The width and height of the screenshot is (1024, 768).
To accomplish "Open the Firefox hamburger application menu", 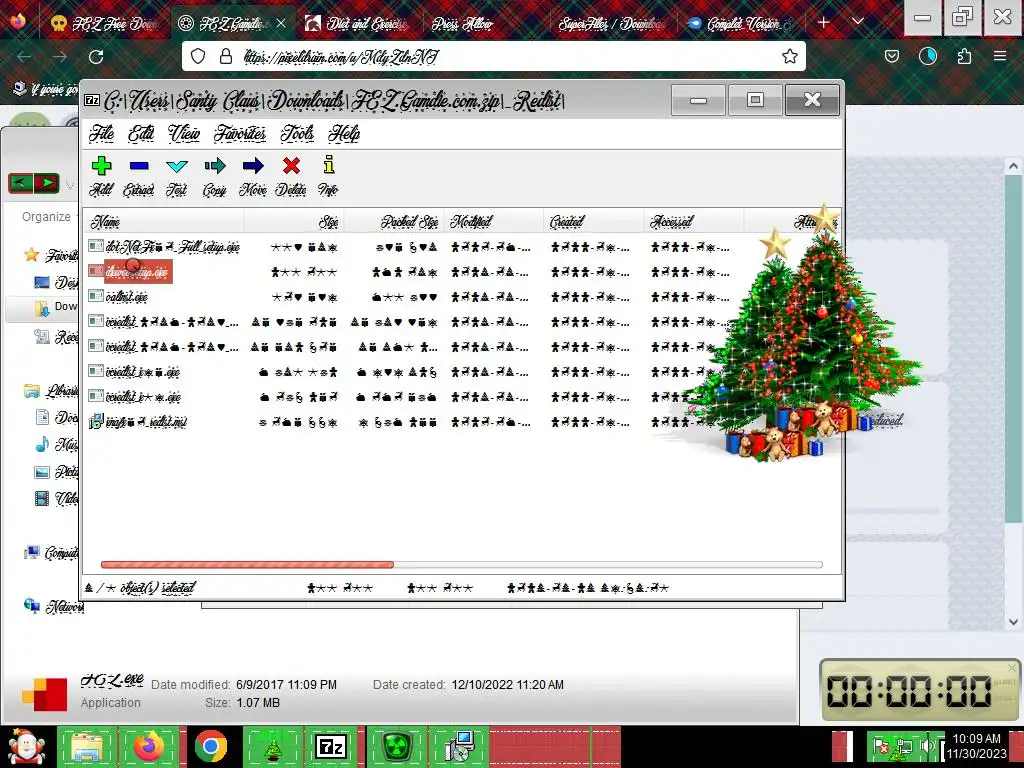I will click(1000, 56).
